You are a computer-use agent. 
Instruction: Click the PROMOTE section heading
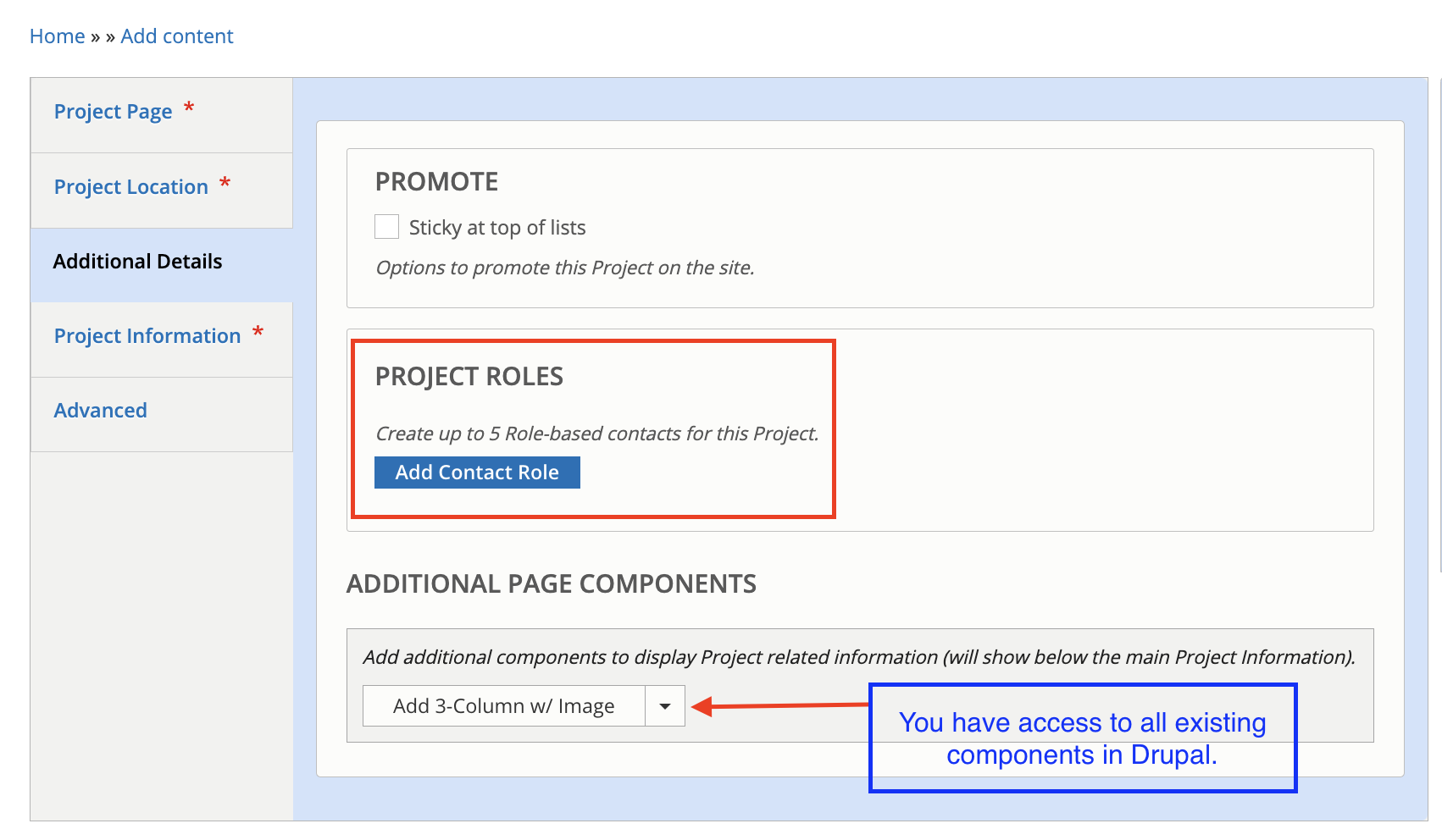[x=436, y=182]
